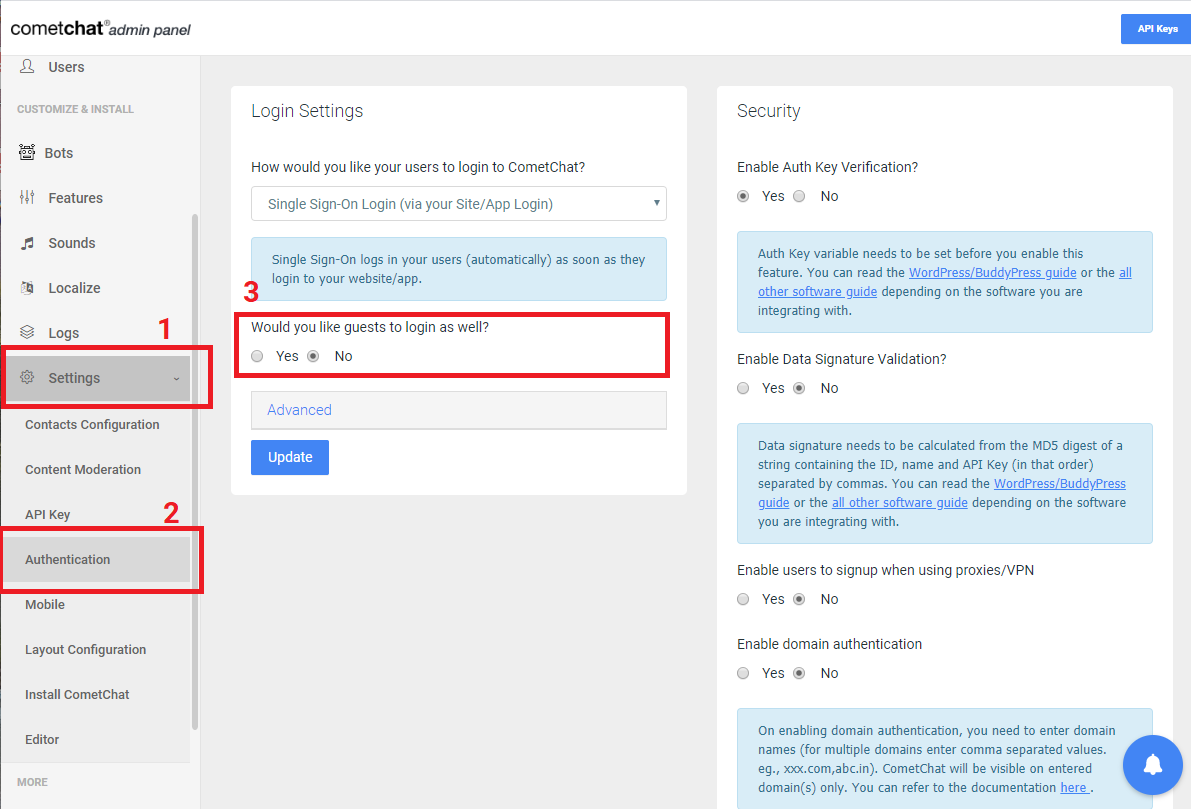This screenshot has width=1191, height=809.
Task: Select Yes for signup via proxies/VPN
Action: click(743, 599)
